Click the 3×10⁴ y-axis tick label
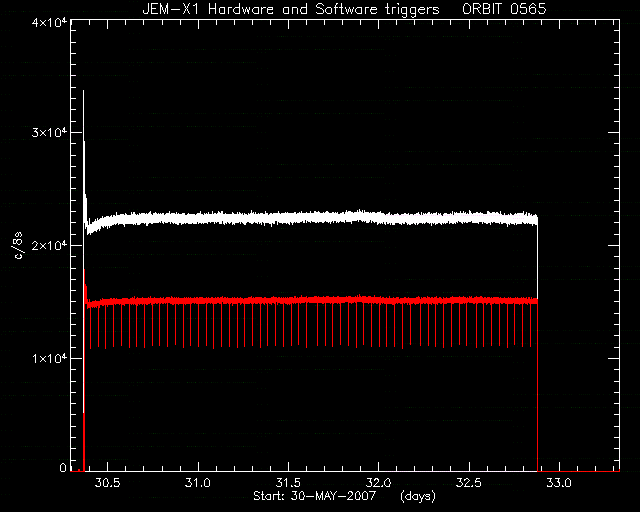 click(x=49, y=132)
